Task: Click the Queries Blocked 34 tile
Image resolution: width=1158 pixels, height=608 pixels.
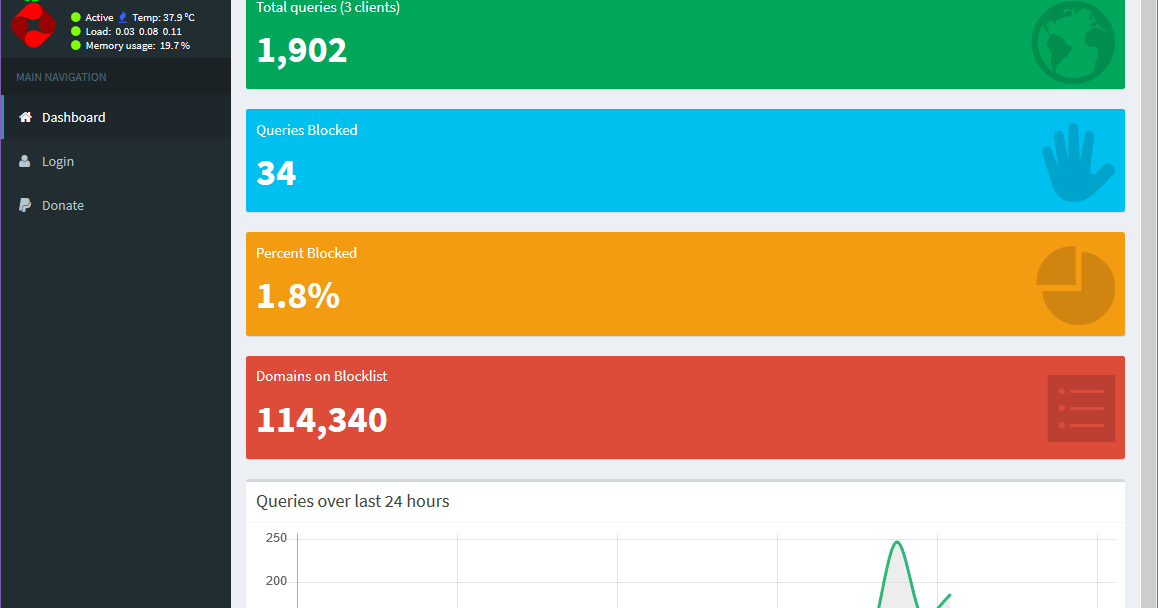Action: click(278, 173)
